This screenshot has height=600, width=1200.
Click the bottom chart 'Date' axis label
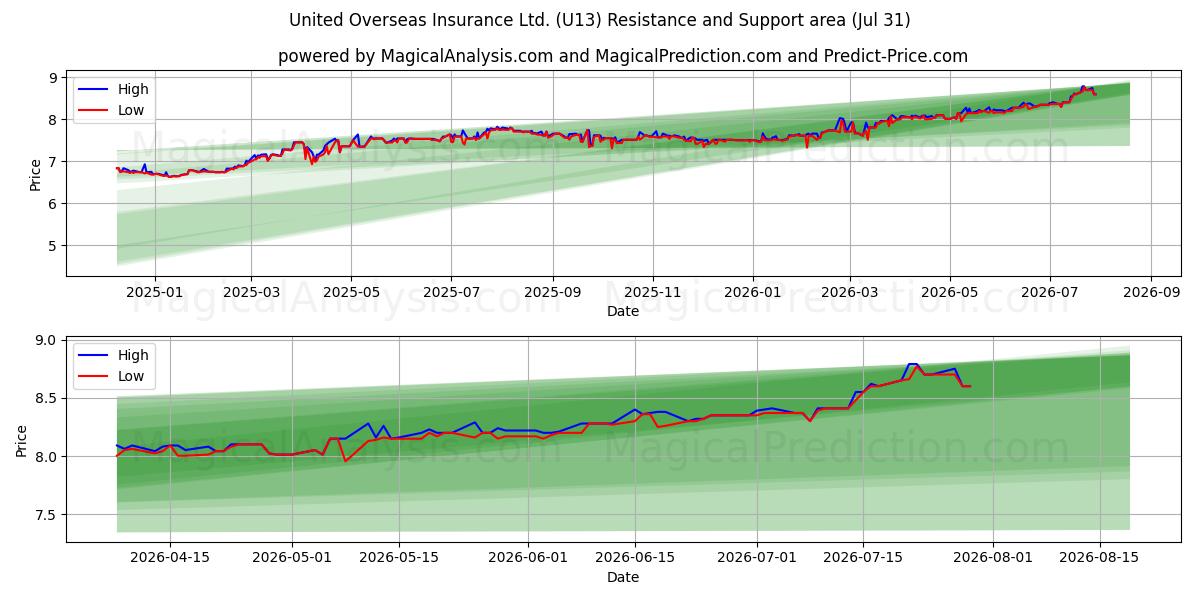point(623,577)
